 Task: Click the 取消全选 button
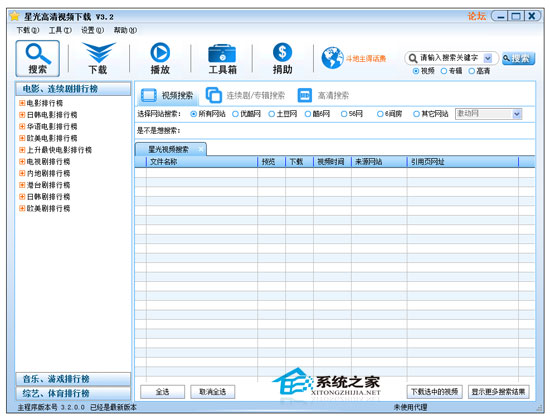click(x=213, y=392)
